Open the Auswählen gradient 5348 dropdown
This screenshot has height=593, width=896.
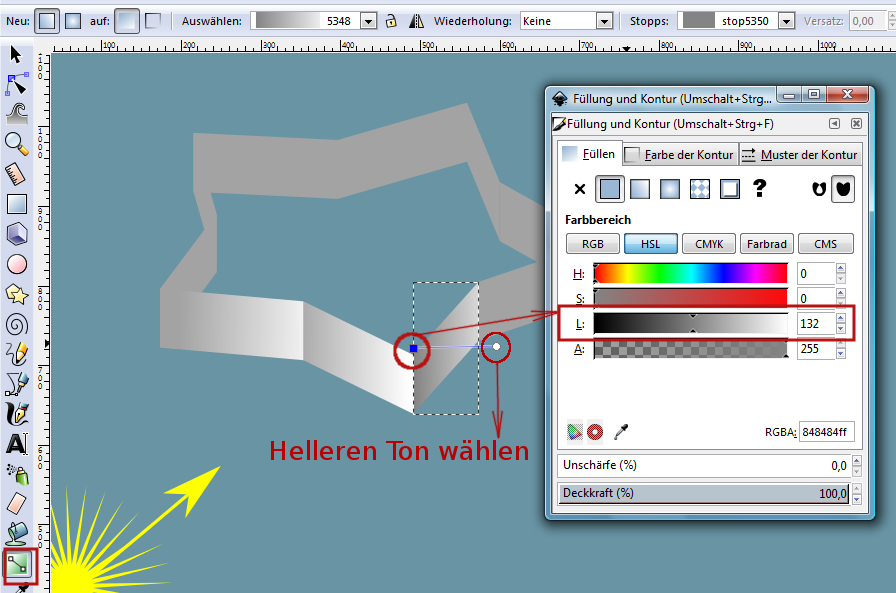tap(369, 21)
